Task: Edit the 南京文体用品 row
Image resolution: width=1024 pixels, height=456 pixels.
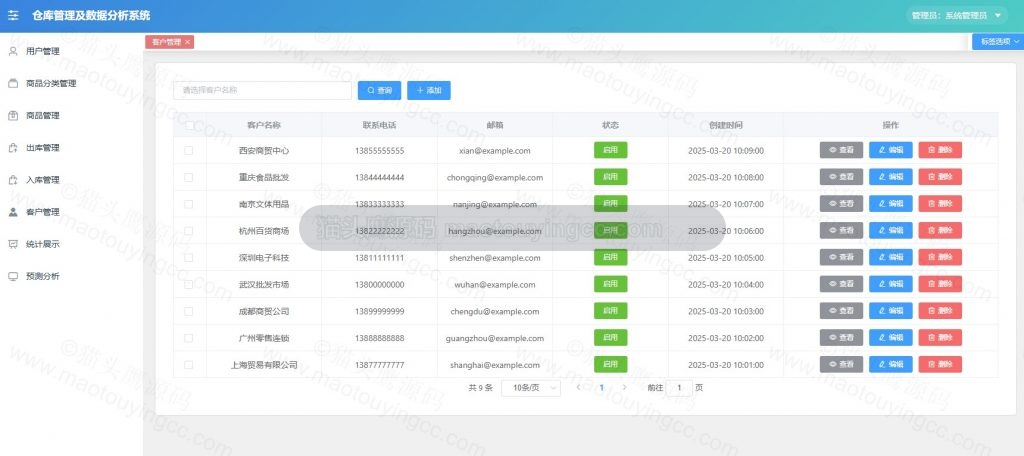Action: click(891, 203)
